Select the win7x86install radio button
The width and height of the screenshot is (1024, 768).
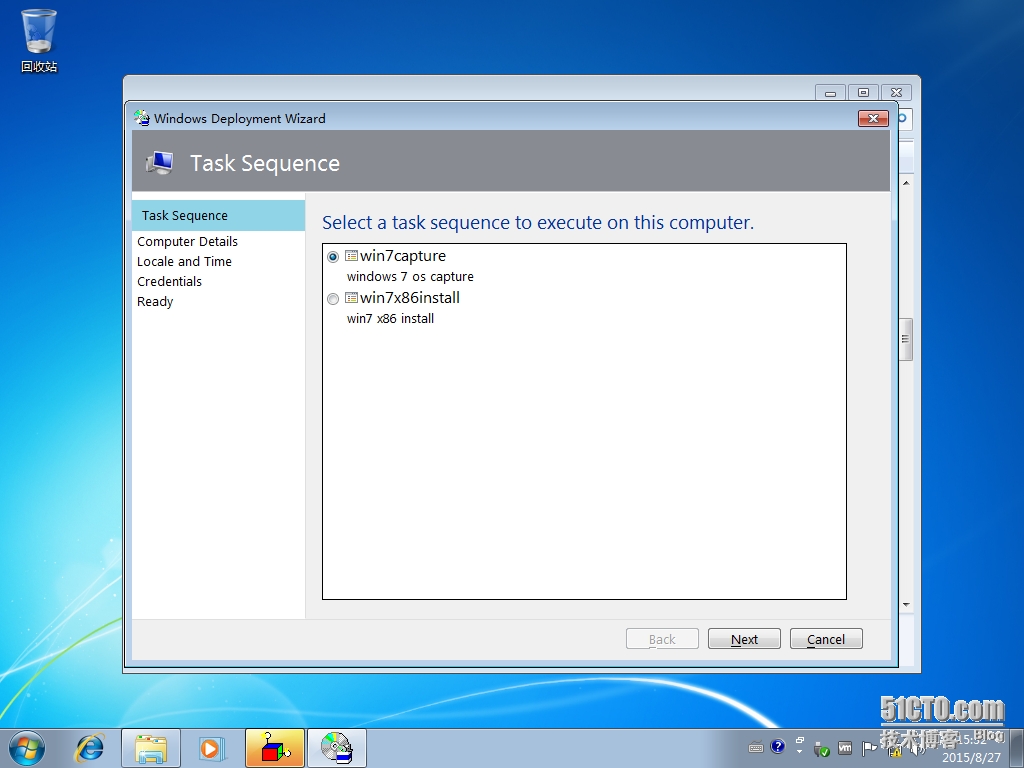pos(333,298)
